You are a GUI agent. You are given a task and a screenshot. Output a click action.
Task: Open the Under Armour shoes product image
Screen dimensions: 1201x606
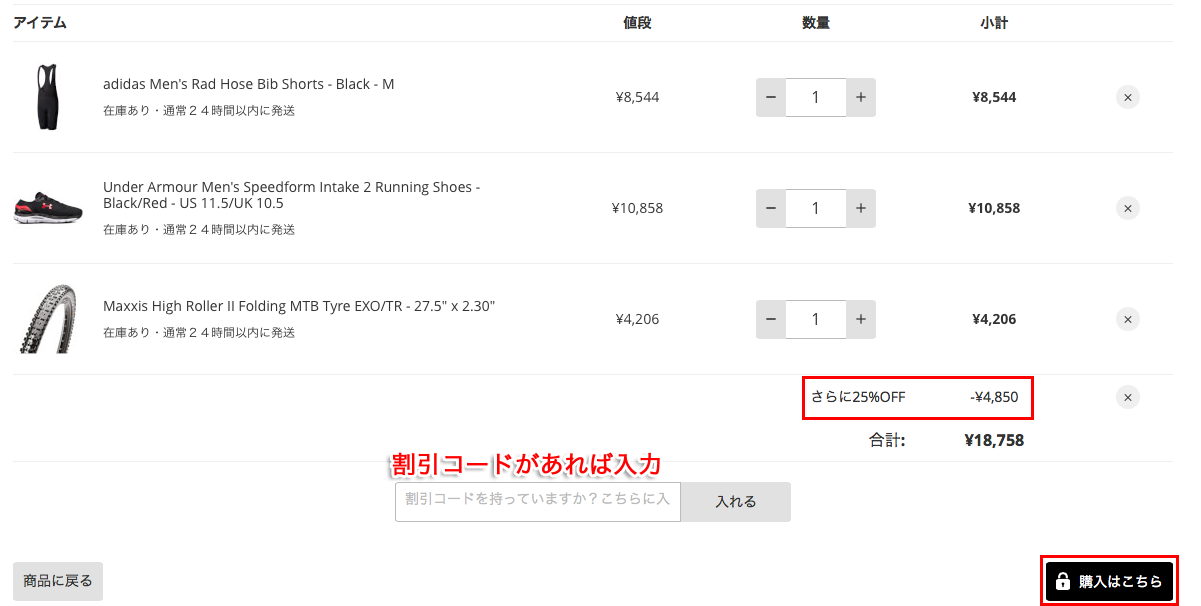(47, 208)
